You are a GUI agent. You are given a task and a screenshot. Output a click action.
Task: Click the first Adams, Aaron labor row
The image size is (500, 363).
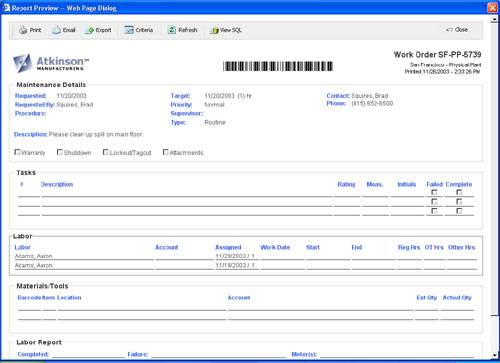tap(246, 256)
